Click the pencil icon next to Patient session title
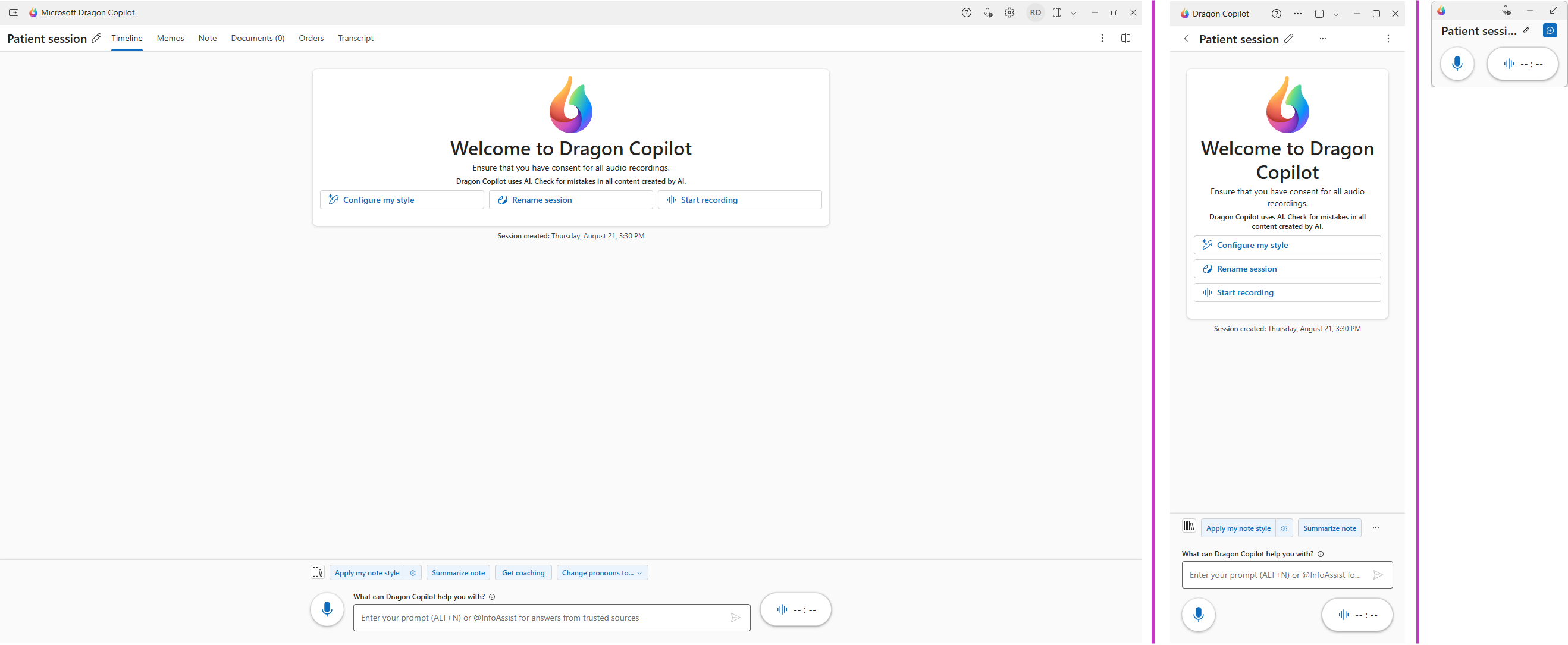Screen dimensions: 1568x645 (96, 38)
